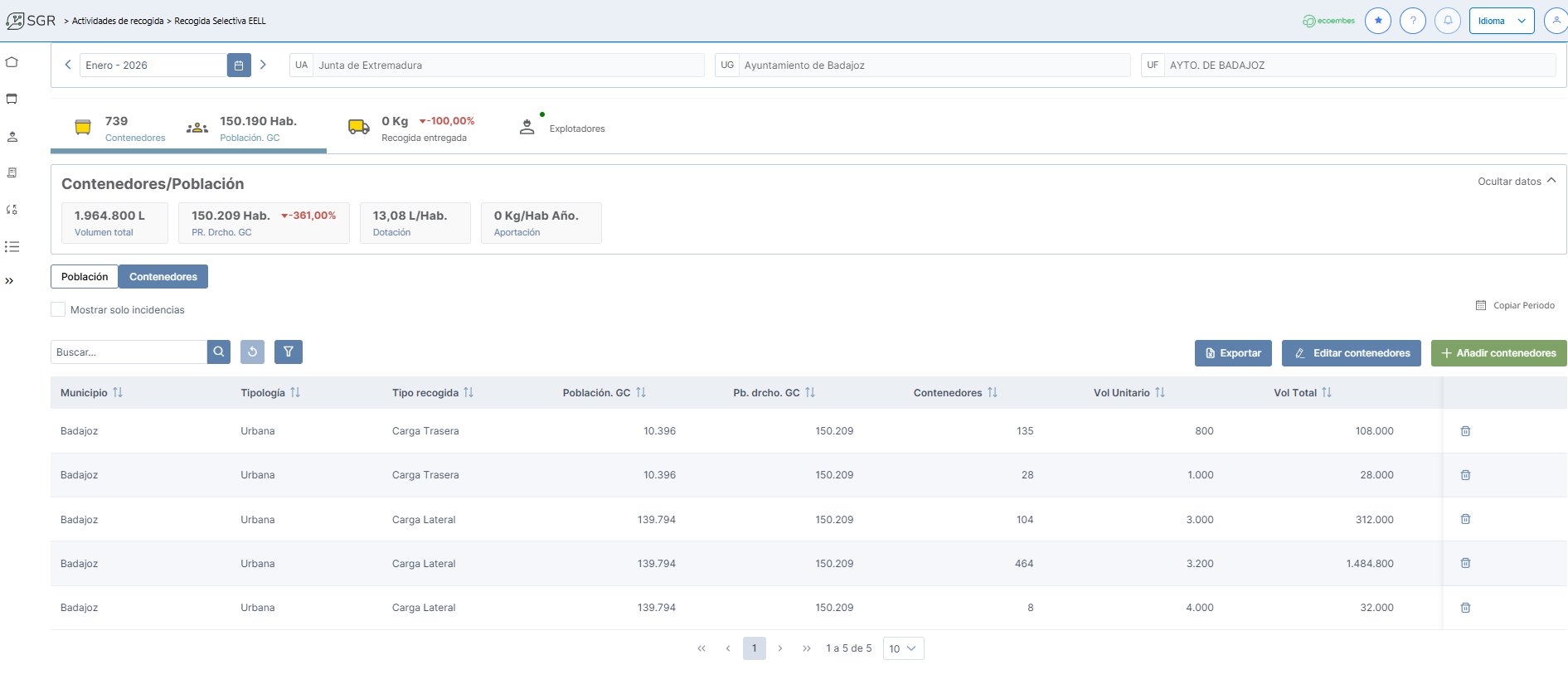Open the page size dropdown showing 10

(903, 648)
